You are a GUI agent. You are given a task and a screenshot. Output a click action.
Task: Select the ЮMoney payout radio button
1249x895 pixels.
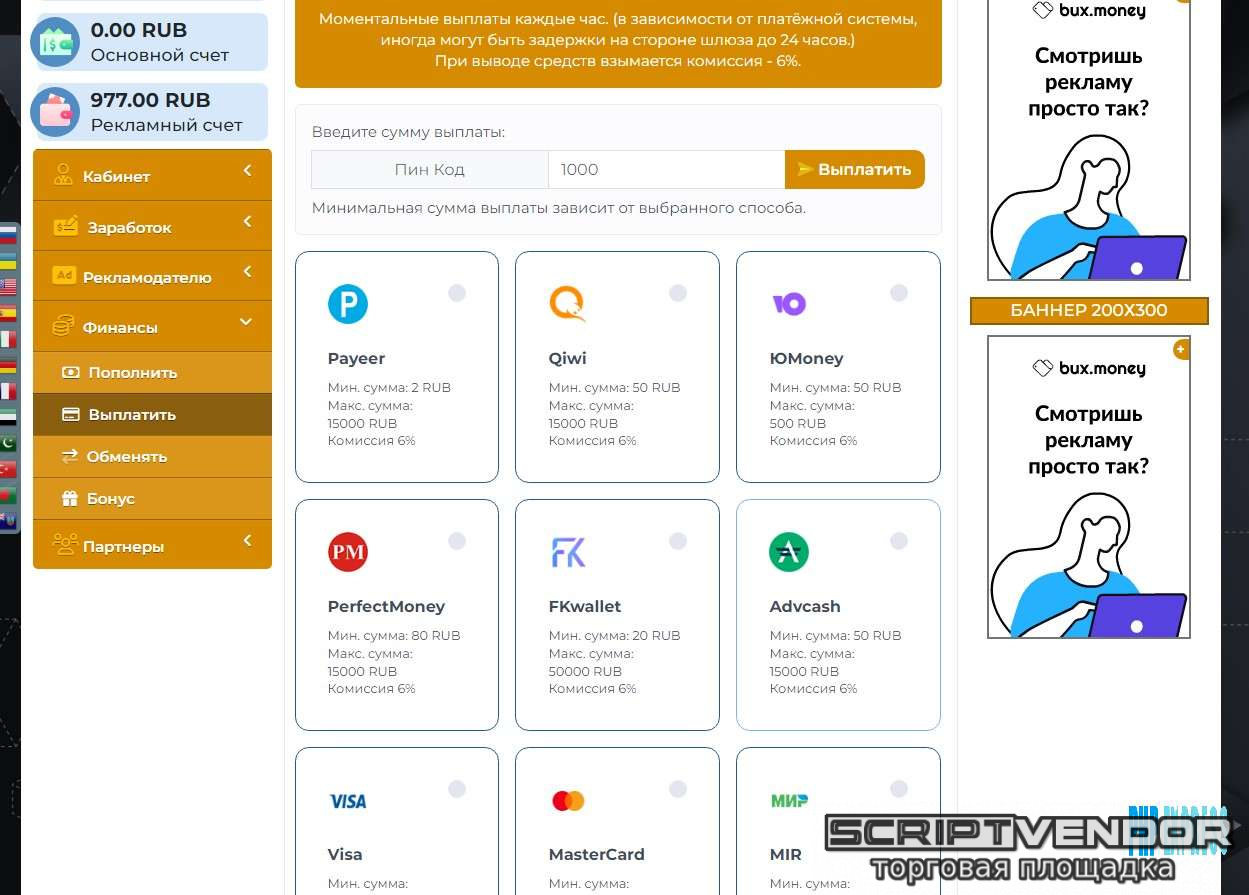[x=899, y=293]
